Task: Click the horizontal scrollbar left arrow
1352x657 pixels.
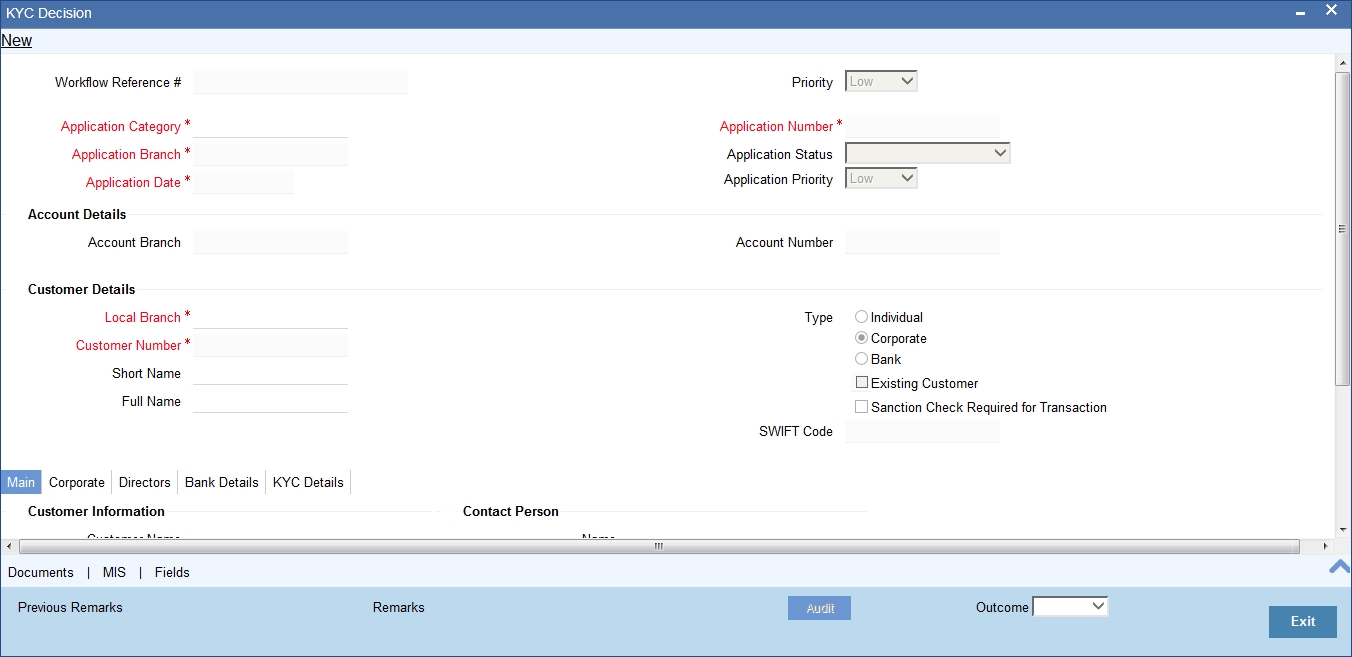Action: [9, 547]
